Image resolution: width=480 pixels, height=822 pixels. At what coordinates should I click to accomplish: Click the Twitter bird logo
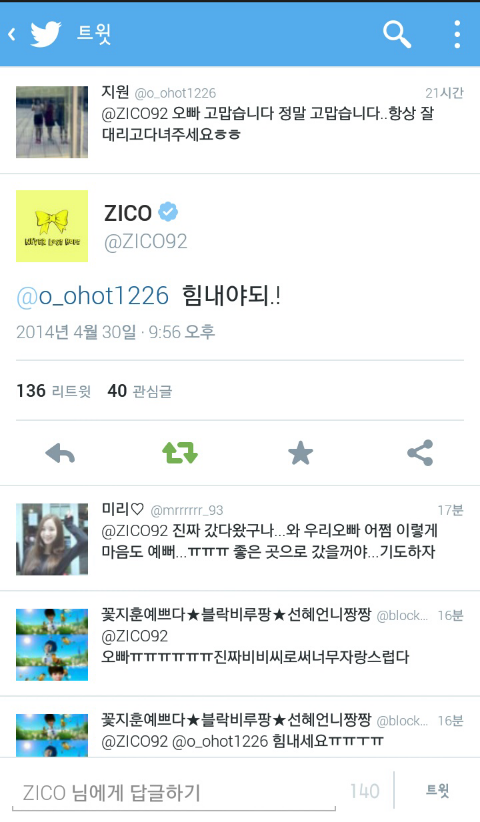pyautogui.click(x=46, y=34)
